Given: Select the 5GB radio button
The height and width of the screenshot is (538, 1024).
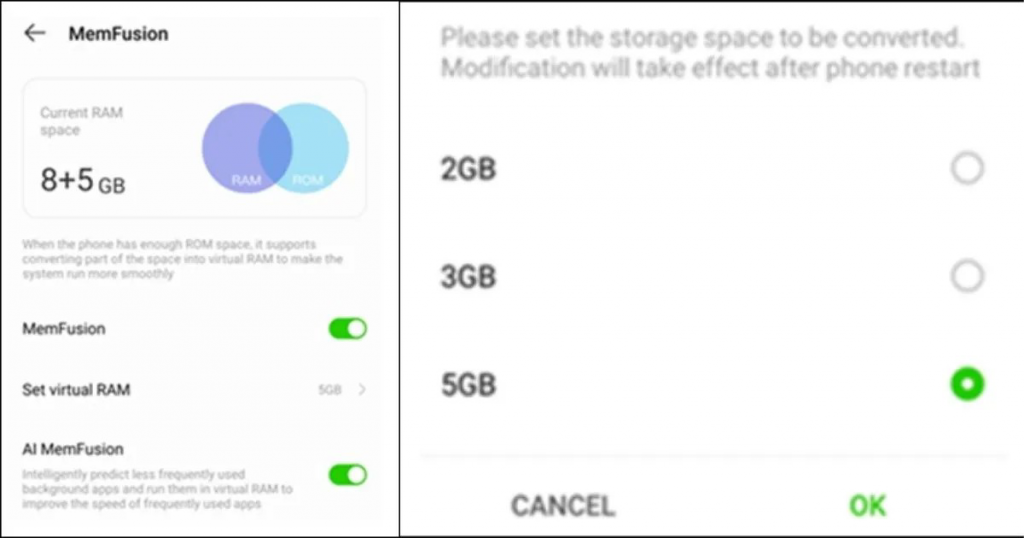Looking at the screenshot, I should [x=967, y=384].
